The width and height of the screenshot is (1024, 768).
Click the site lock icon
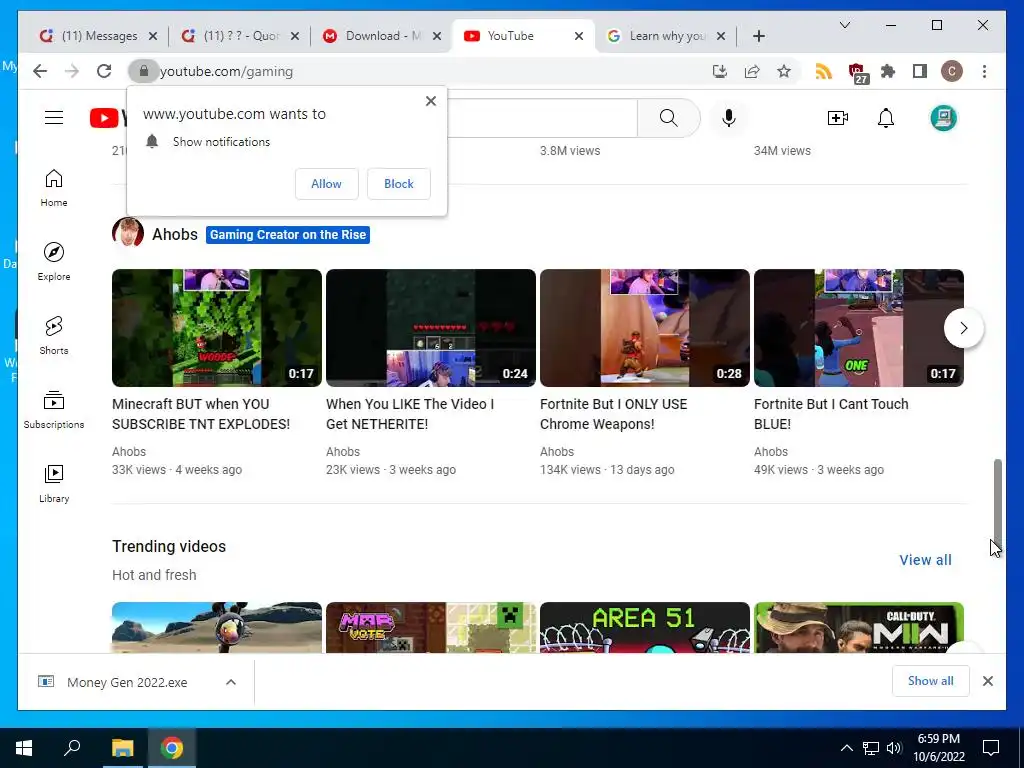(144, 71)
